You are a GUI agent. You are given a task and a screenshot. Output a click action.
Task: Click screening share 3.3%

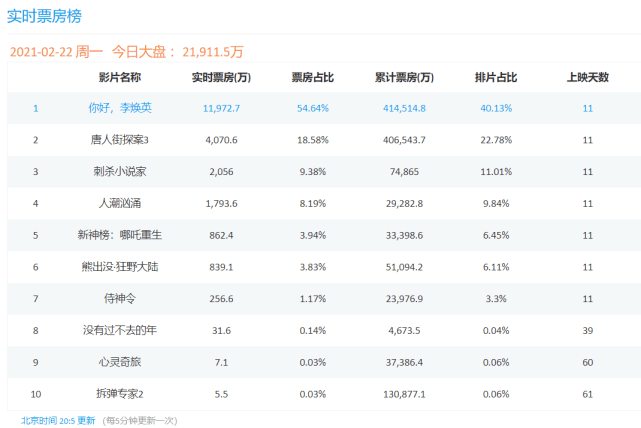click(496, 299)
